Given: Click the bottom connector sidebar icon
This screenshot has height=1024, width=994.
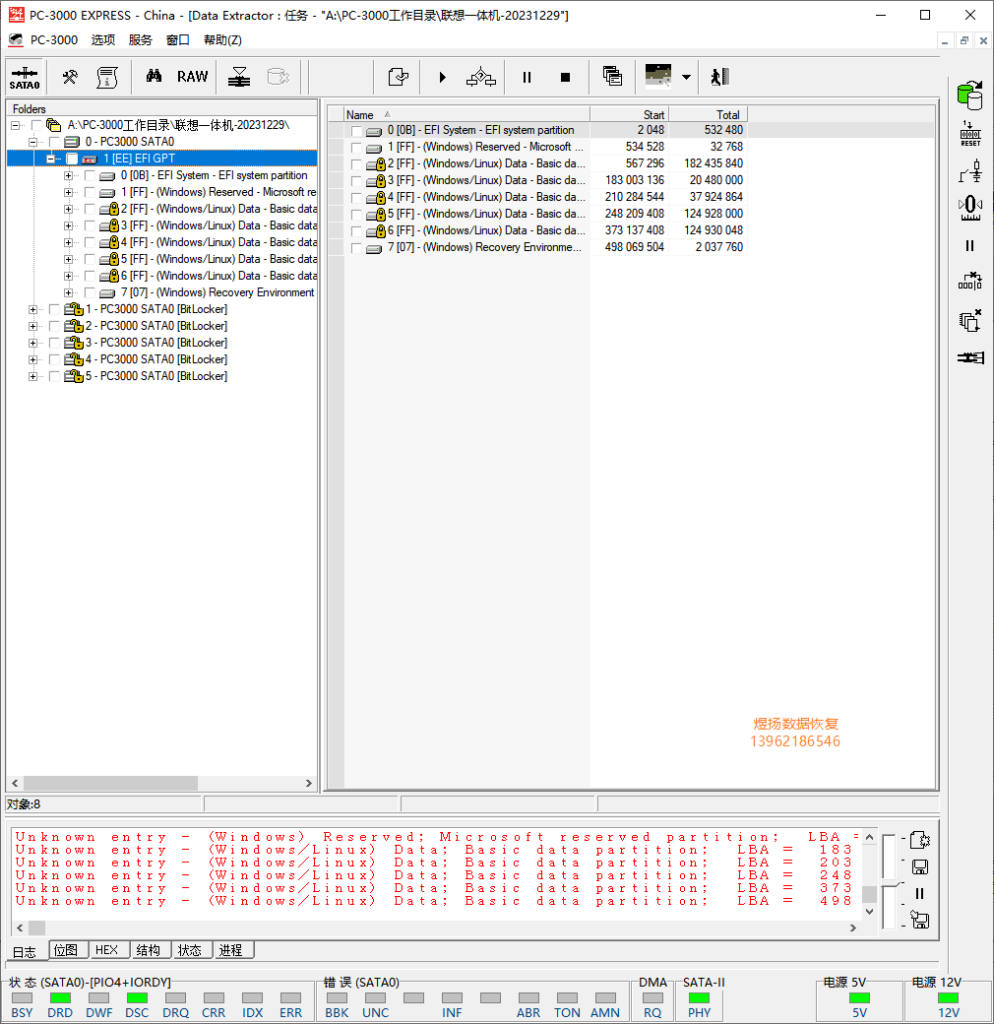Looking at the screenshot, I should point(970,357).
